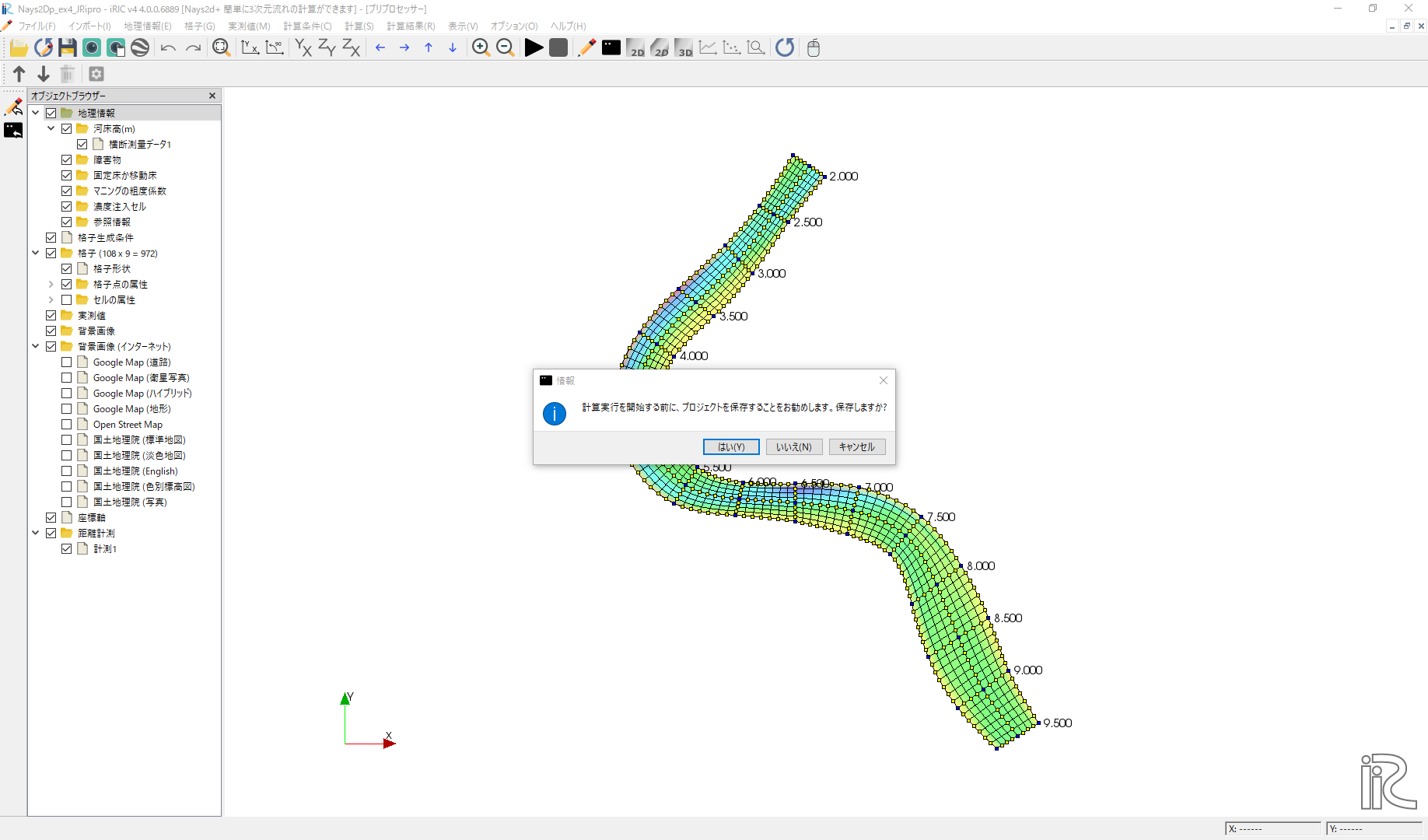The width and height of the screenshot is (1428, 840).
Task: Click the Google Earth export globe icon
Action: coord(140,48)
